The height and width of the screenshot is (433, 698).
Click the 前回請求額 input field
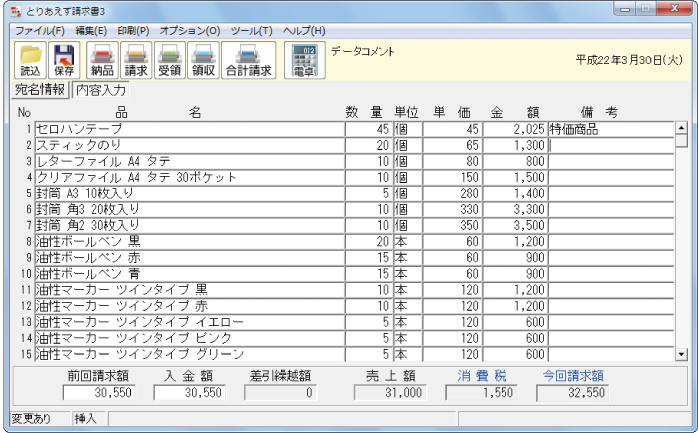(100, 393)
